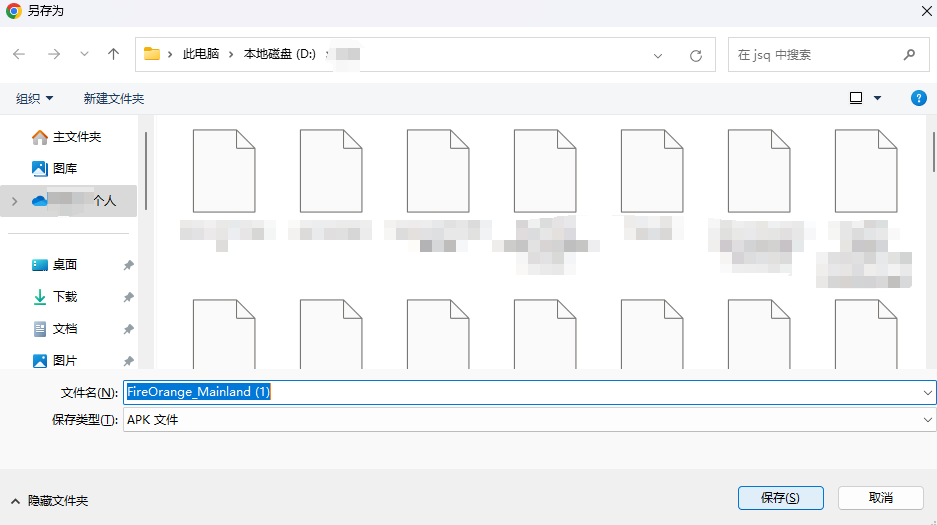Open 主文件夹 home folder
This screenshot has width=937, height=525.
[76, 137]
